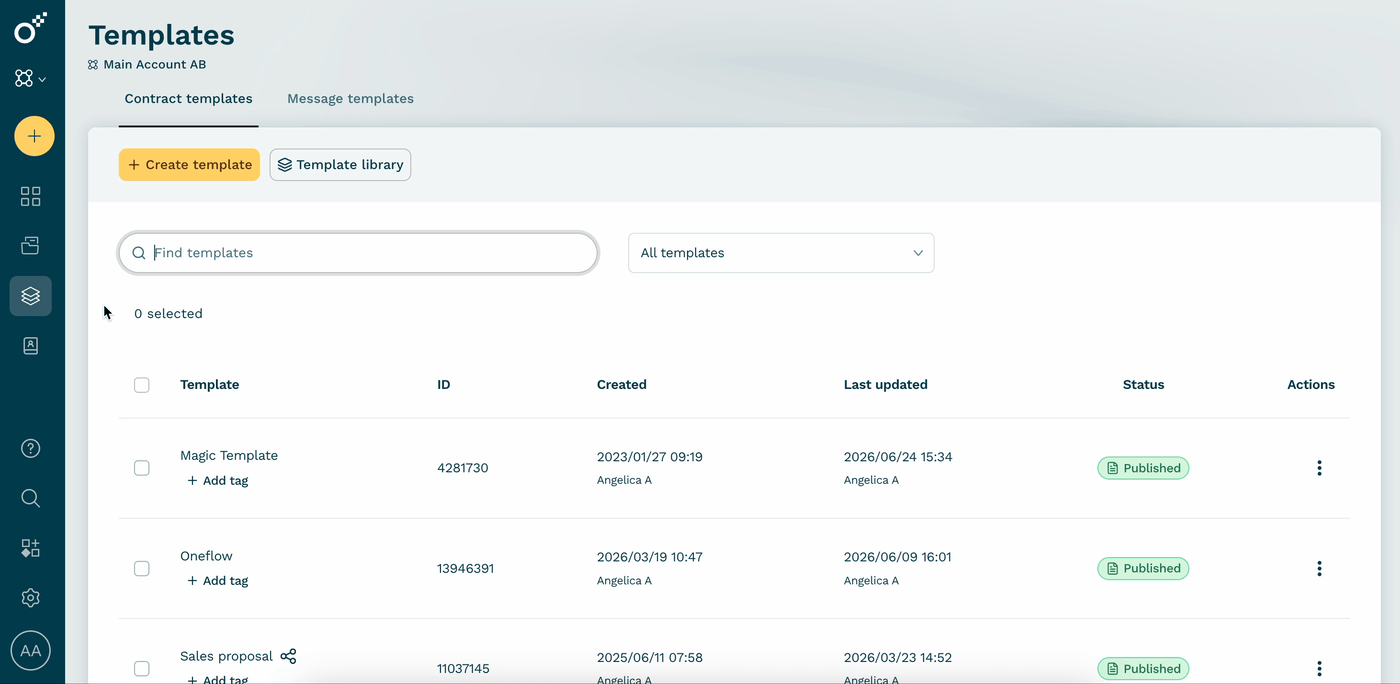
Task: Click the search magnifier icon in sidebar
Action: point(31,498)
